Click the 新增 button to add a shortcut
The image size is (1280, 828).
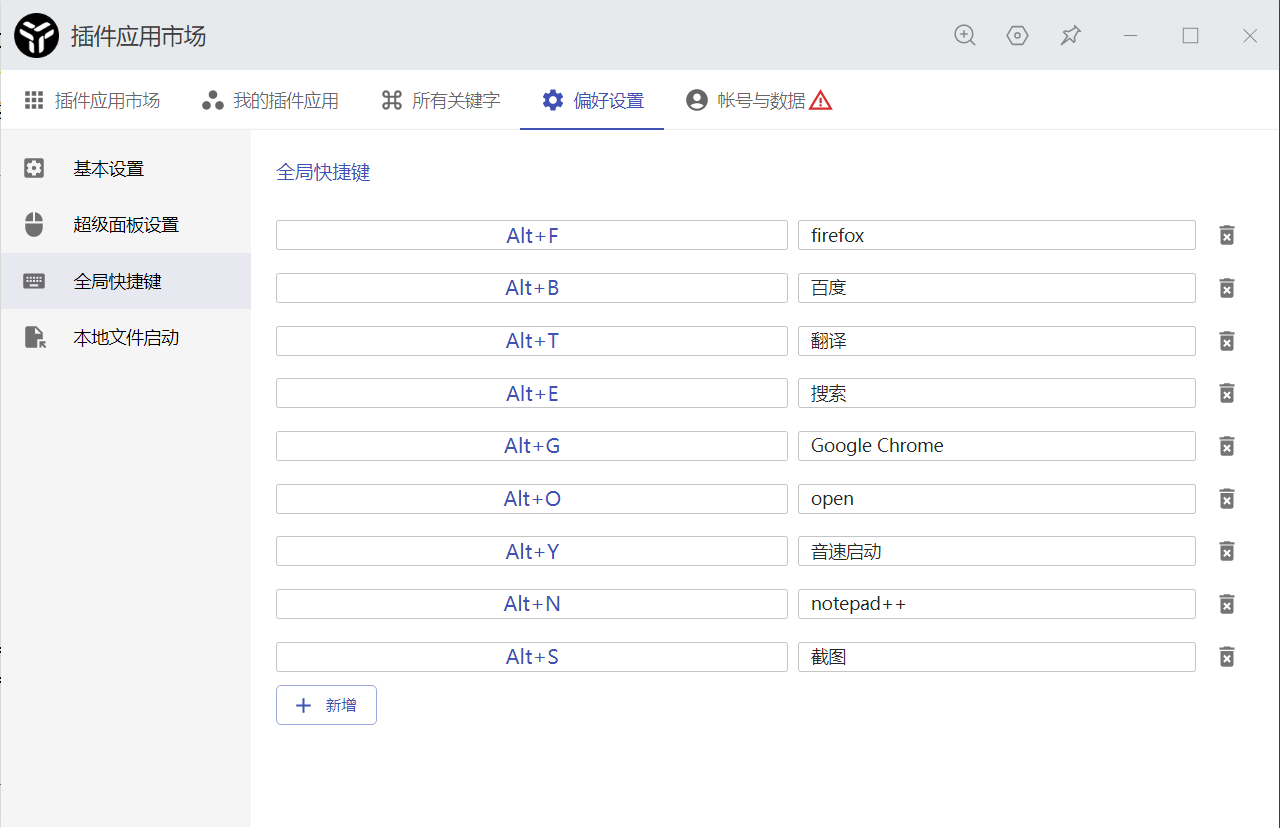coord(326,705)
